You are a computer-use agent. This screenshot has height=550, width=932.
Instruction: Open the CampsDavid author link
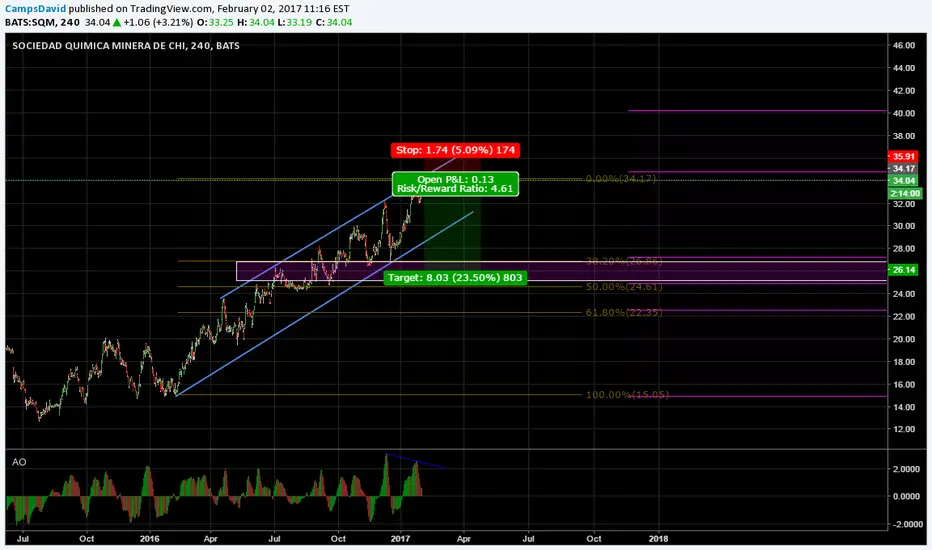point(36,9)
